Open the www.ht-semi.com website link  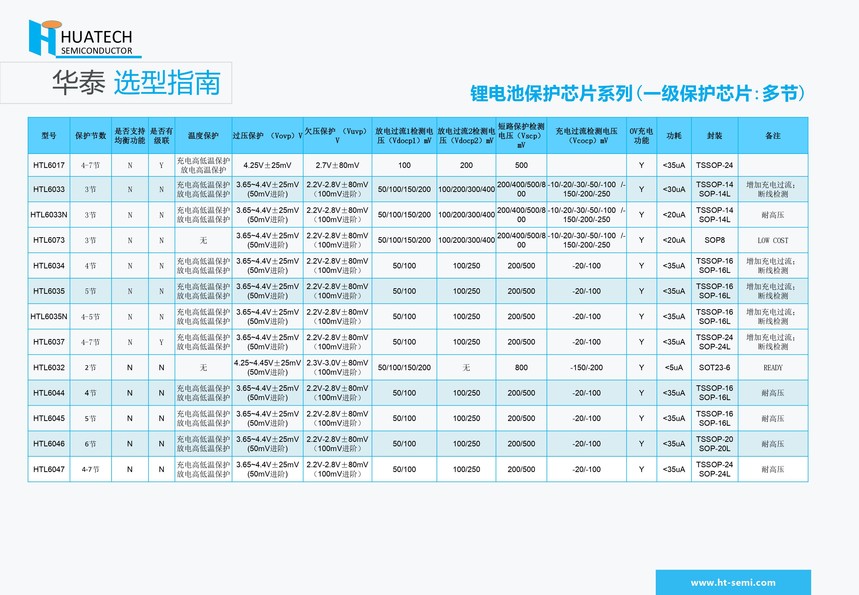pos(733,582)
